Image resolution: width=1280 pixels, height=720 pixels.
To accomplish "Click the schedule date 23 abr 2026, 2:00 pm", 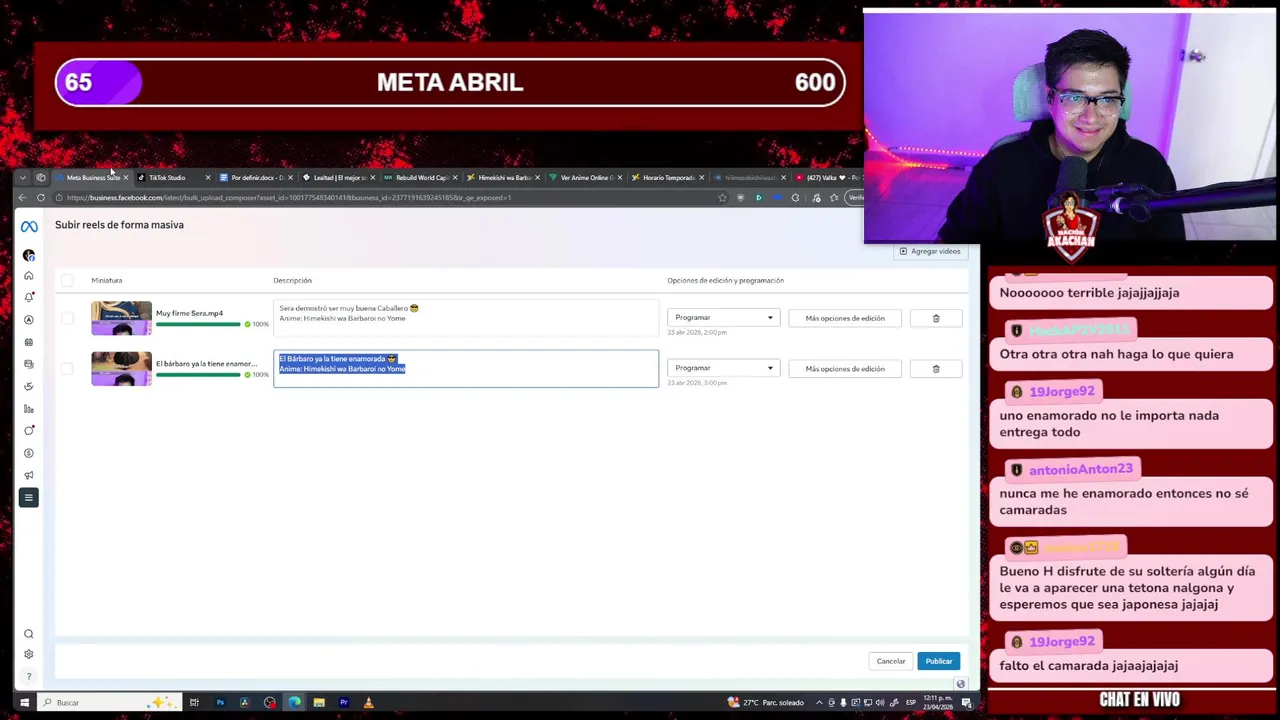I will (x=697, y=333).
